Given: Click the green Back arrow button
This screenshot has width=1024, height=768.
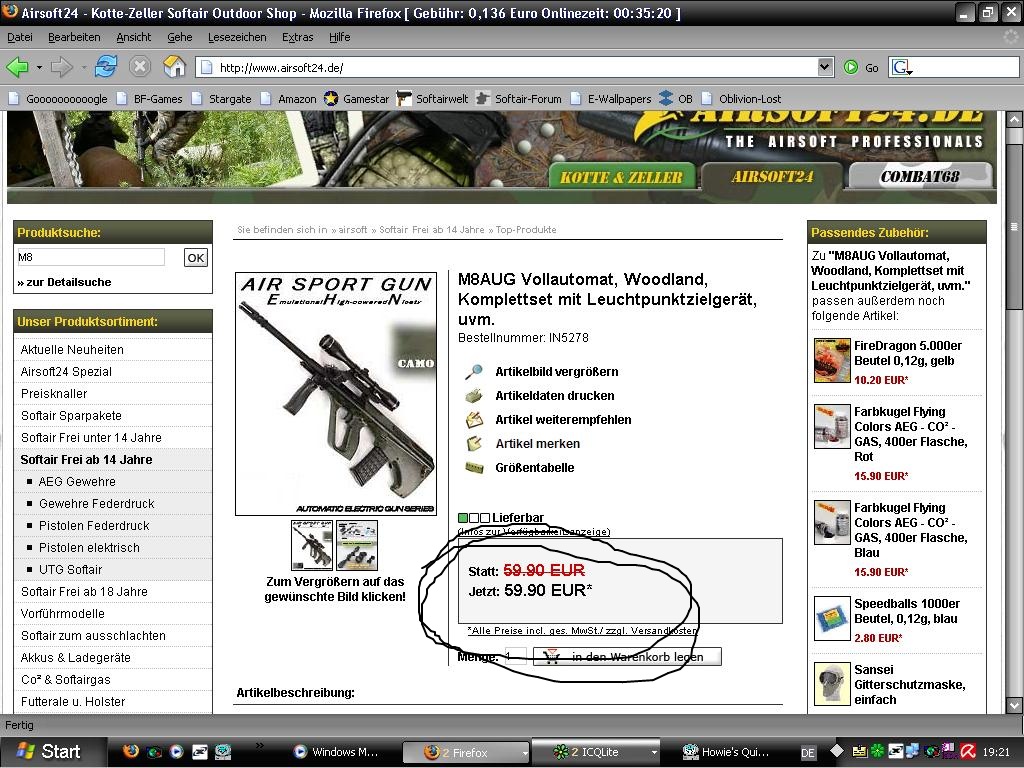Looking at the screenshot, I should [17, 67].
